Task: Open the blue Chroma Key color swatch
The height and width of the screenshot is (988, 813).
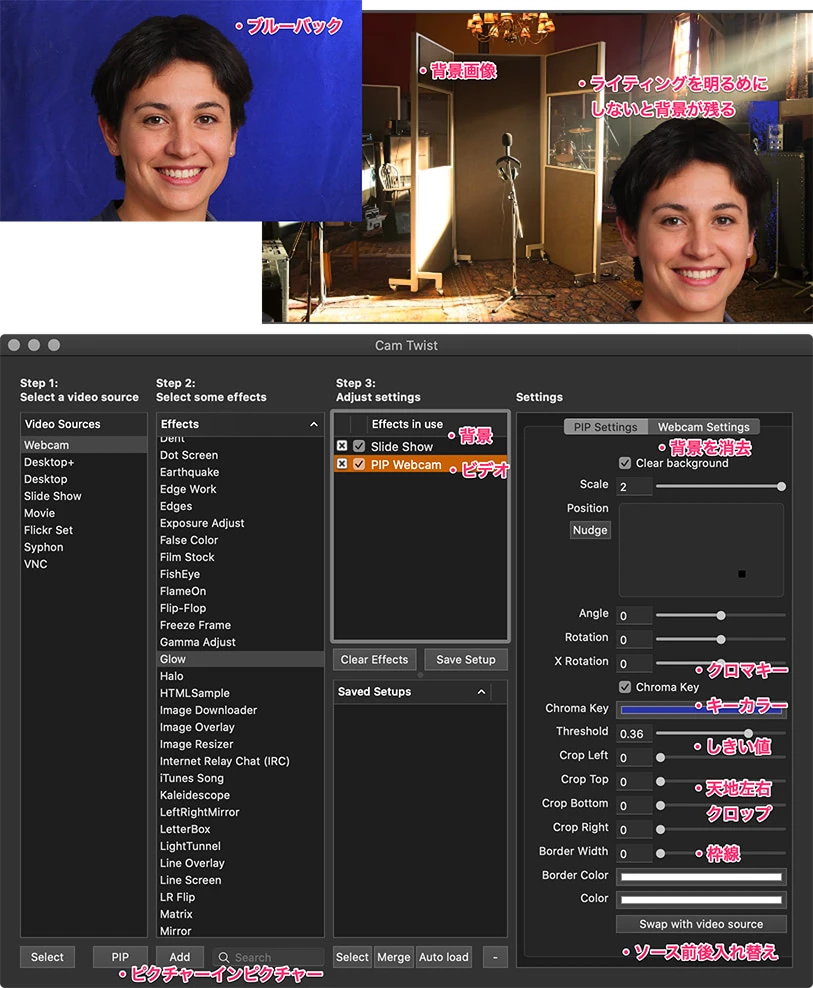Action: click(x=701, y=709)
